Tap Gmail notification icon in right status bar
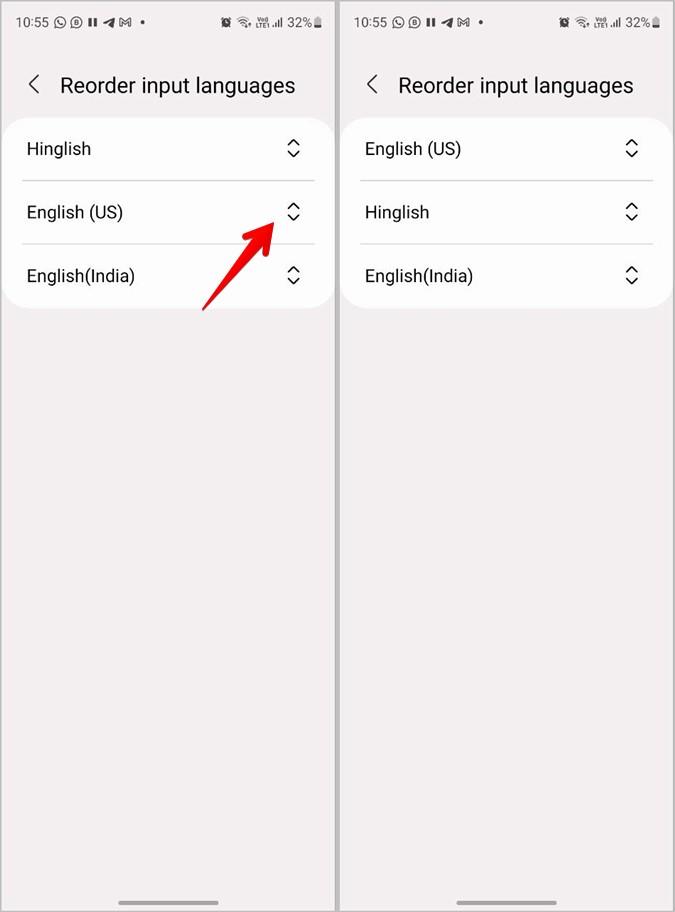675x912 pixels. pos(463,23)
